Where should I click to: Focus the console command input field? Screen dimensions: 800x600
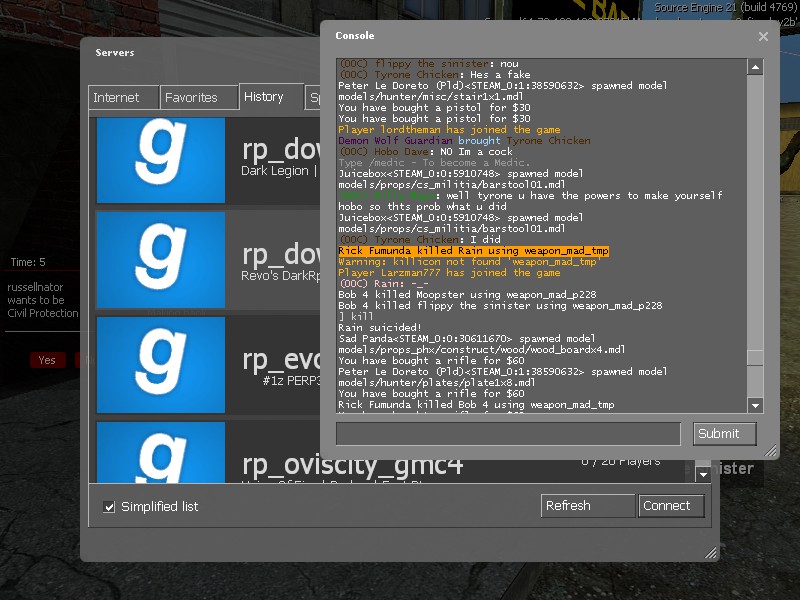tap(508, 434)
